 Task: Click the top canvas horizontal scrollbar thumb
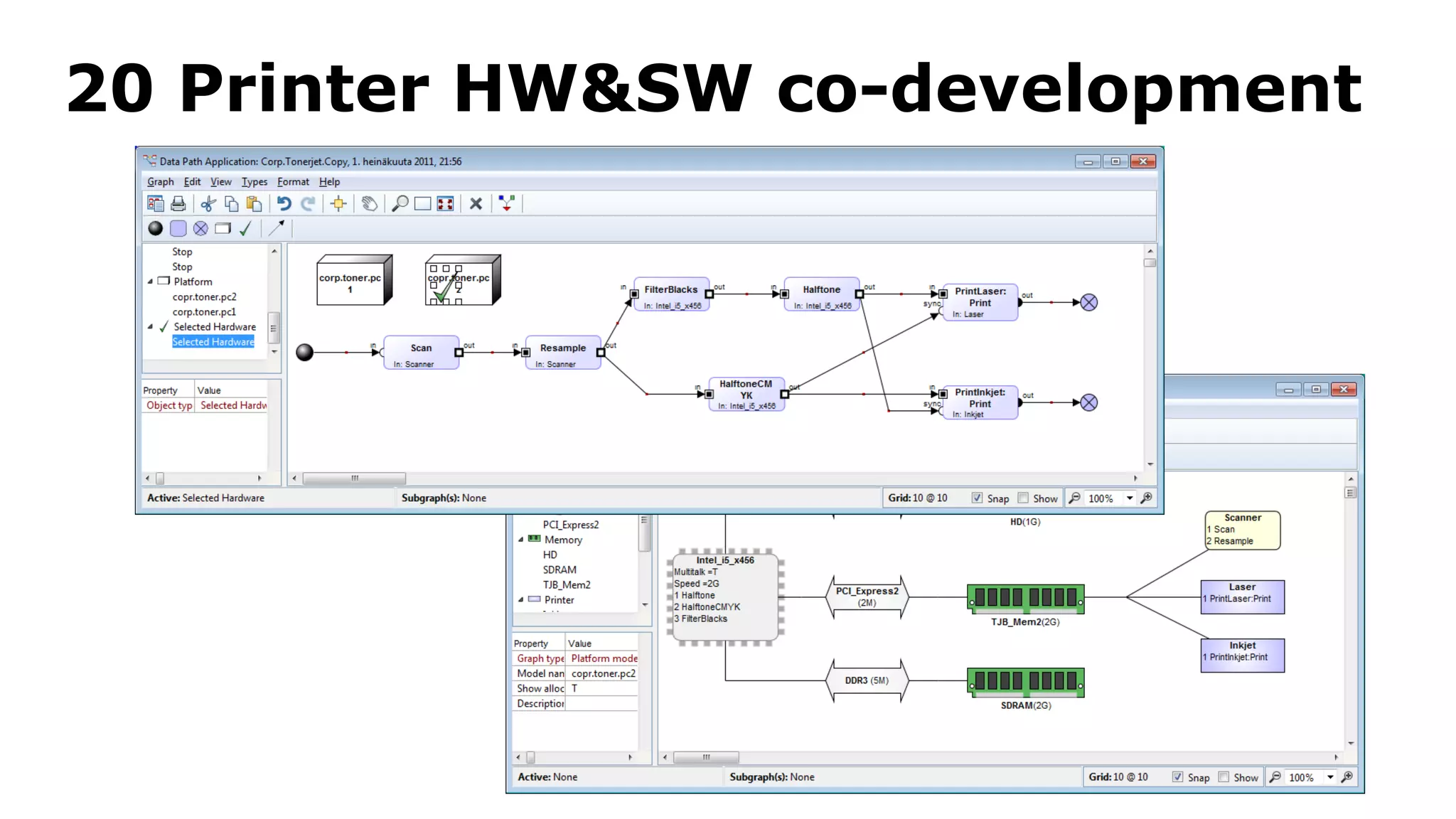click(354, 478)
